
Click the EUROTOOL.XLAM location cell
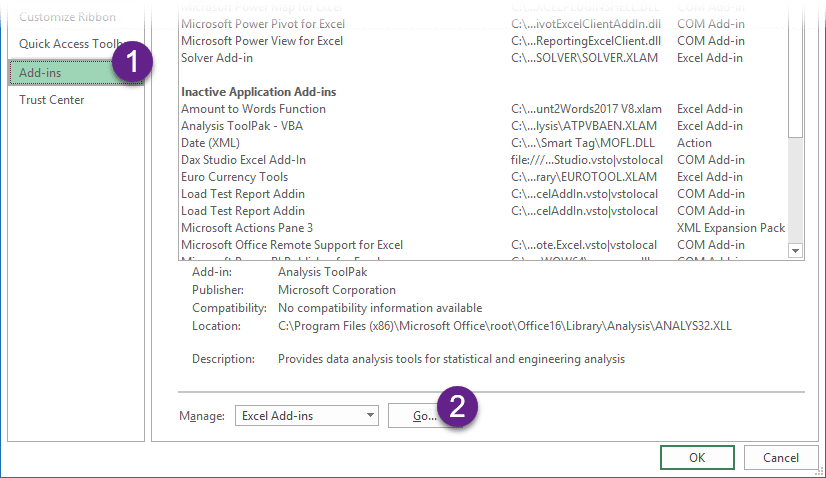coord(584,177)
